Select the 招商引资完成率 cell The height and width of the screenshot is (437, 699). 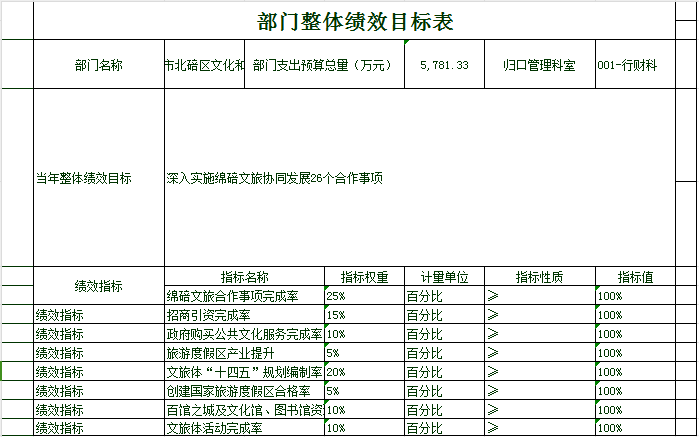[245, 314]
